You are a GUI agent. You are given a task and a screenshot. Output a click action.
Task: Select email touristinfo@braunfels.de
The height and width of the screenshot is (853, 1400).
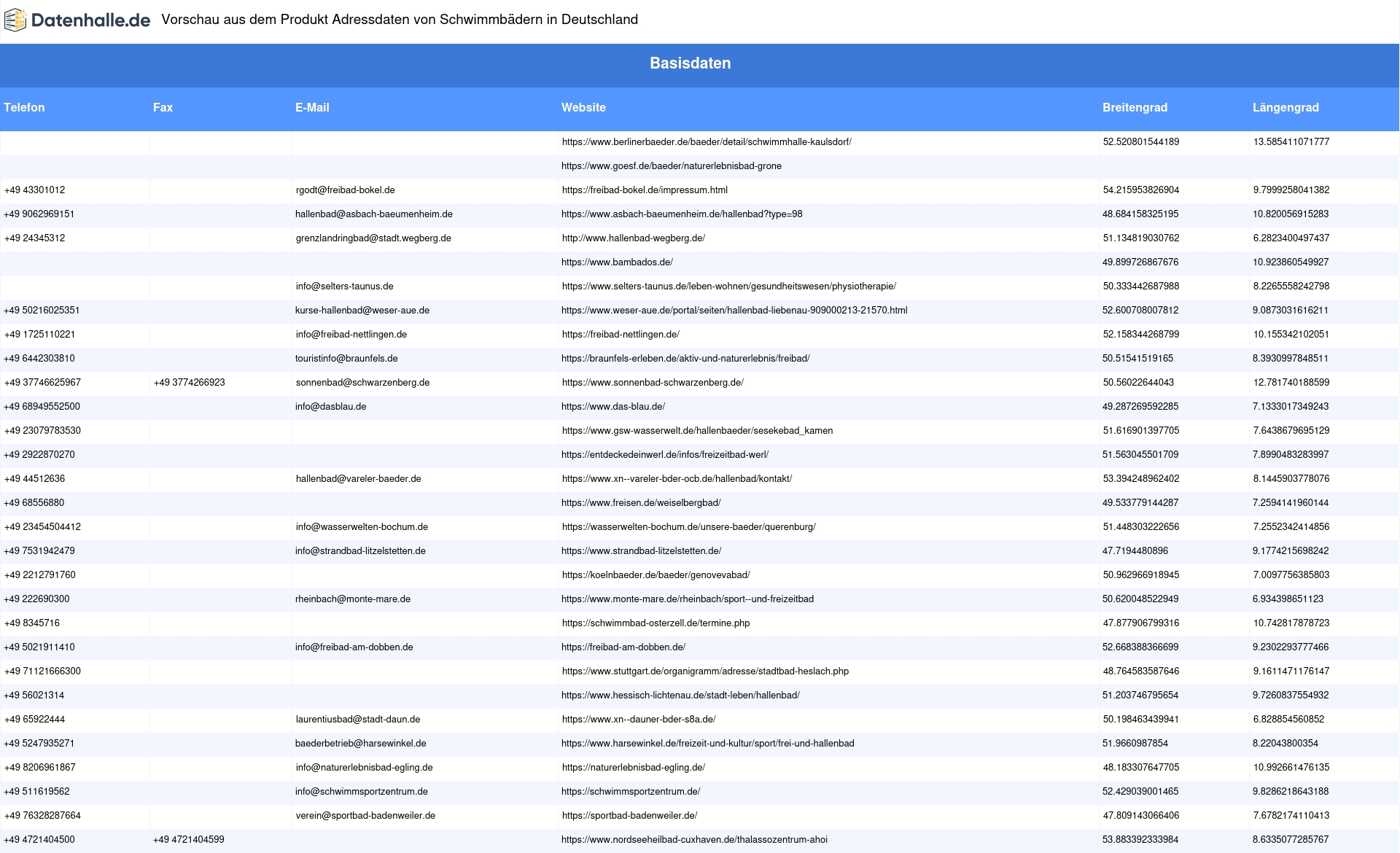(346, 359)
